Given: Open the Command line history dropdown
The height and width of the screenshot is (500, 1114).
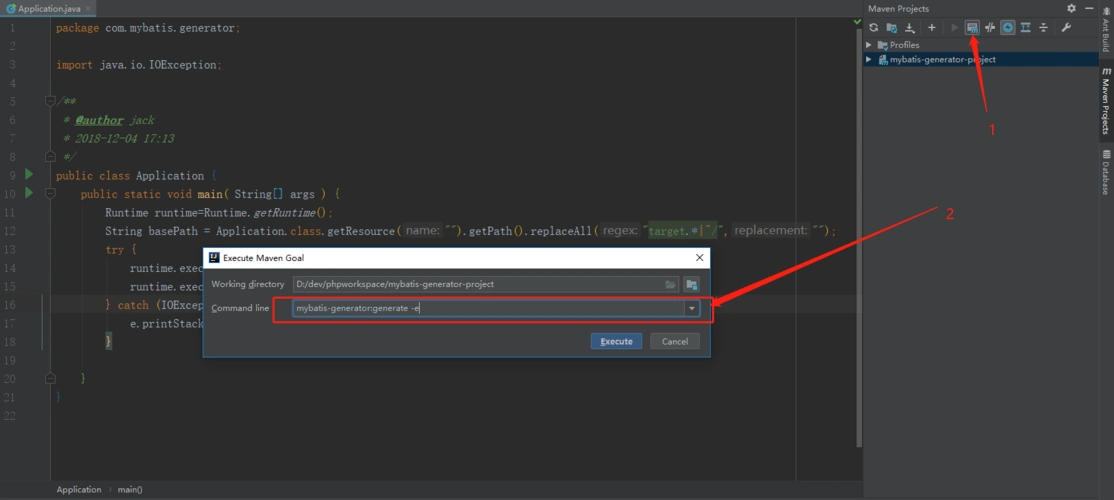Looking at the screenshot, I should click(691, 309).
